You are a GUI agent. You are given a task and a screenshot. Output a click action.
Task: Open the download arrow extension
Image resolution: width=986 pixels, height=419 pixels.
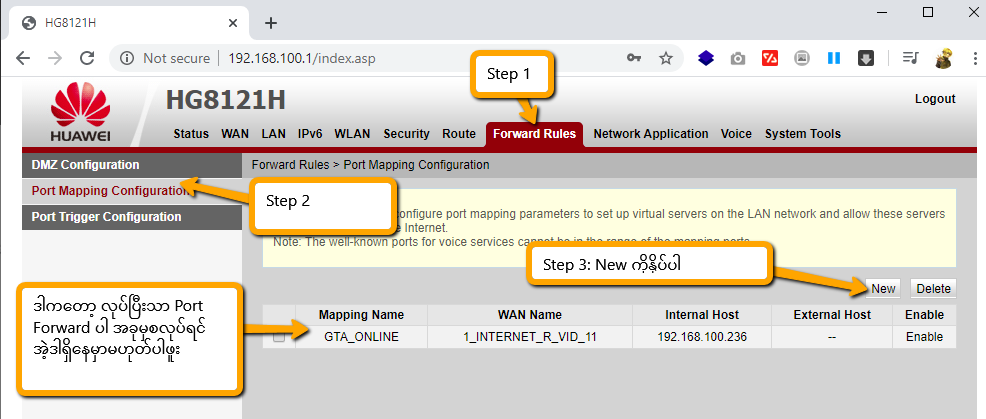(866, 59)
